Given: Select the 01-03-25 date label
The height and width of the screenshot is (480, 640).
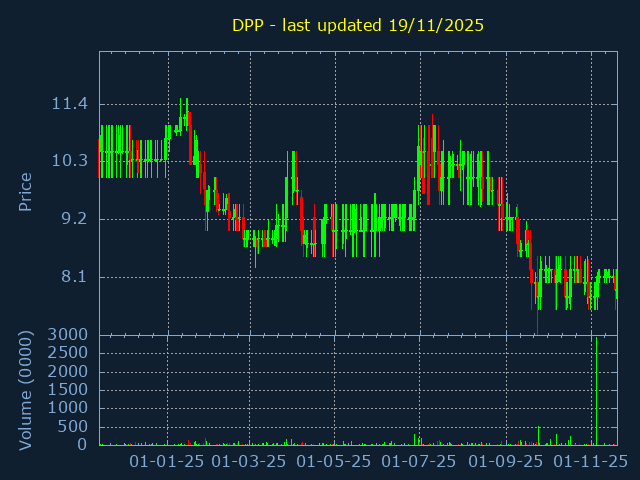Looking at the screenshot, I should pos(252,462).
